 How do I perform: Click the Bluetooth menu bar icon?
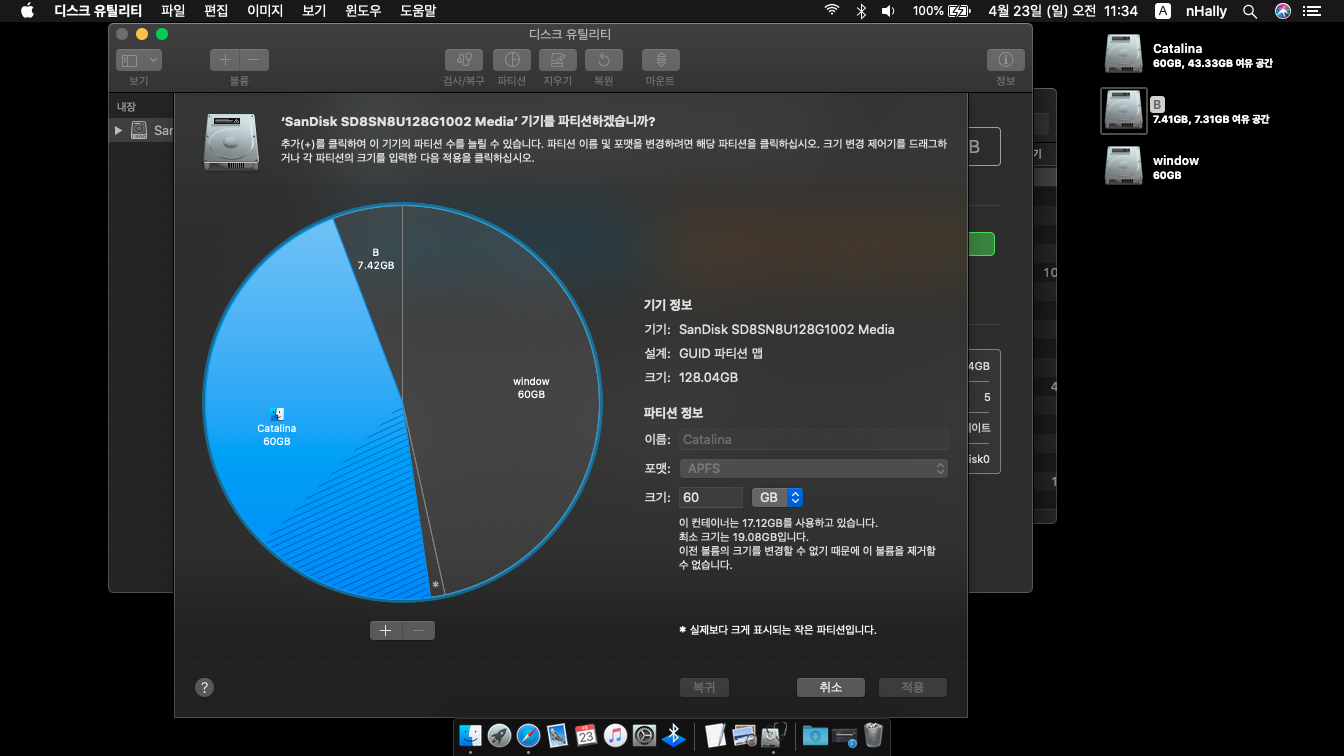click(x=861, y=11)
